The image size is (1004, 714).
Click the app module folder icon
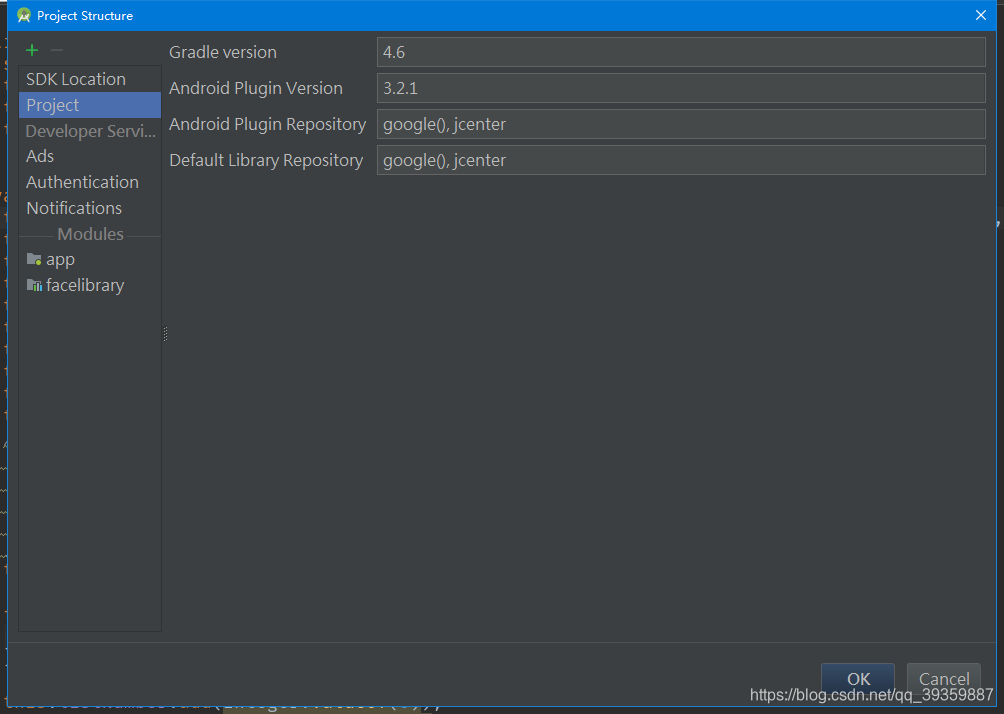point(34,259)
